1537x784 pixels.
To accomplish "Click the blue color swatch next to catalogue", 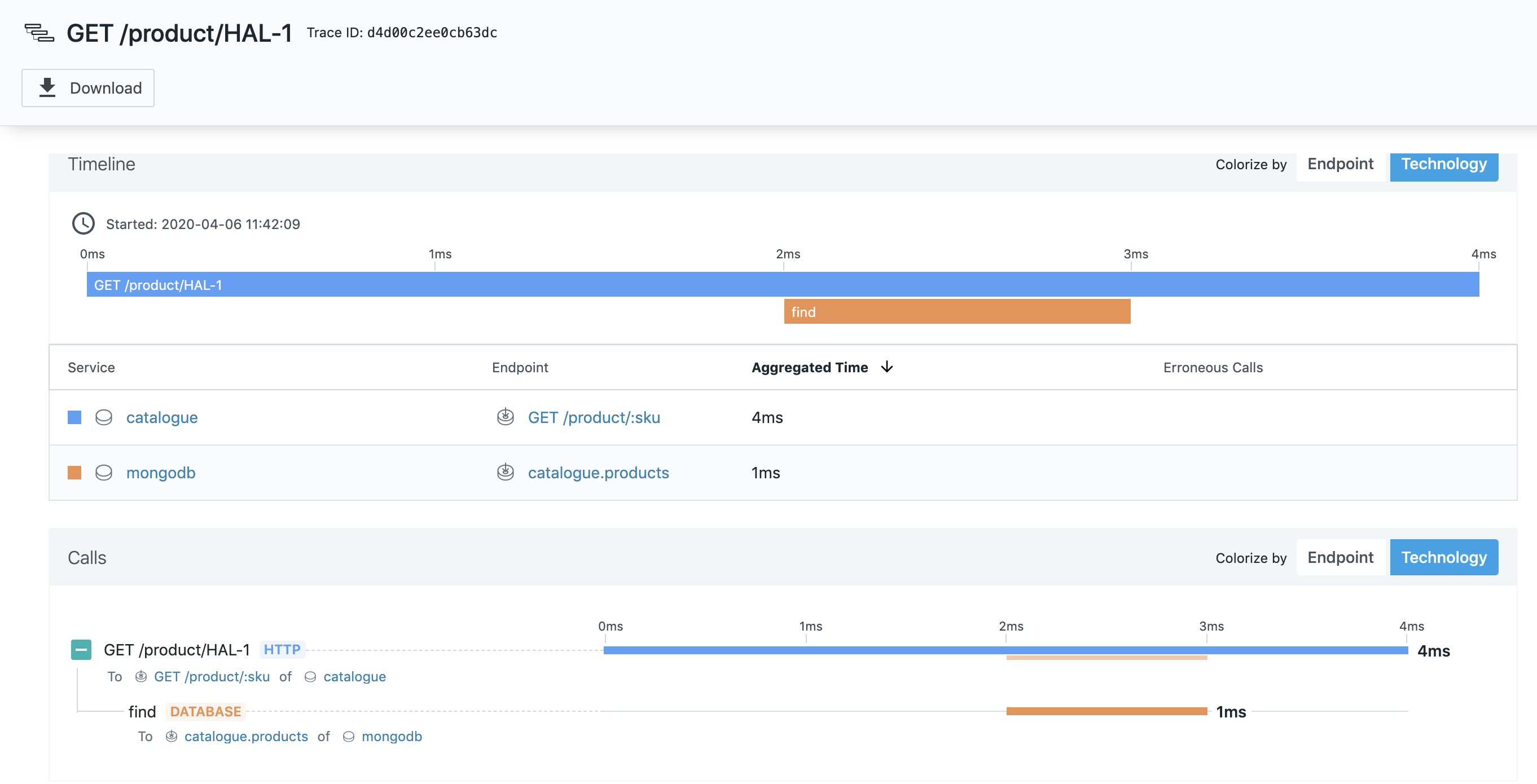I will tap(74, 417).
